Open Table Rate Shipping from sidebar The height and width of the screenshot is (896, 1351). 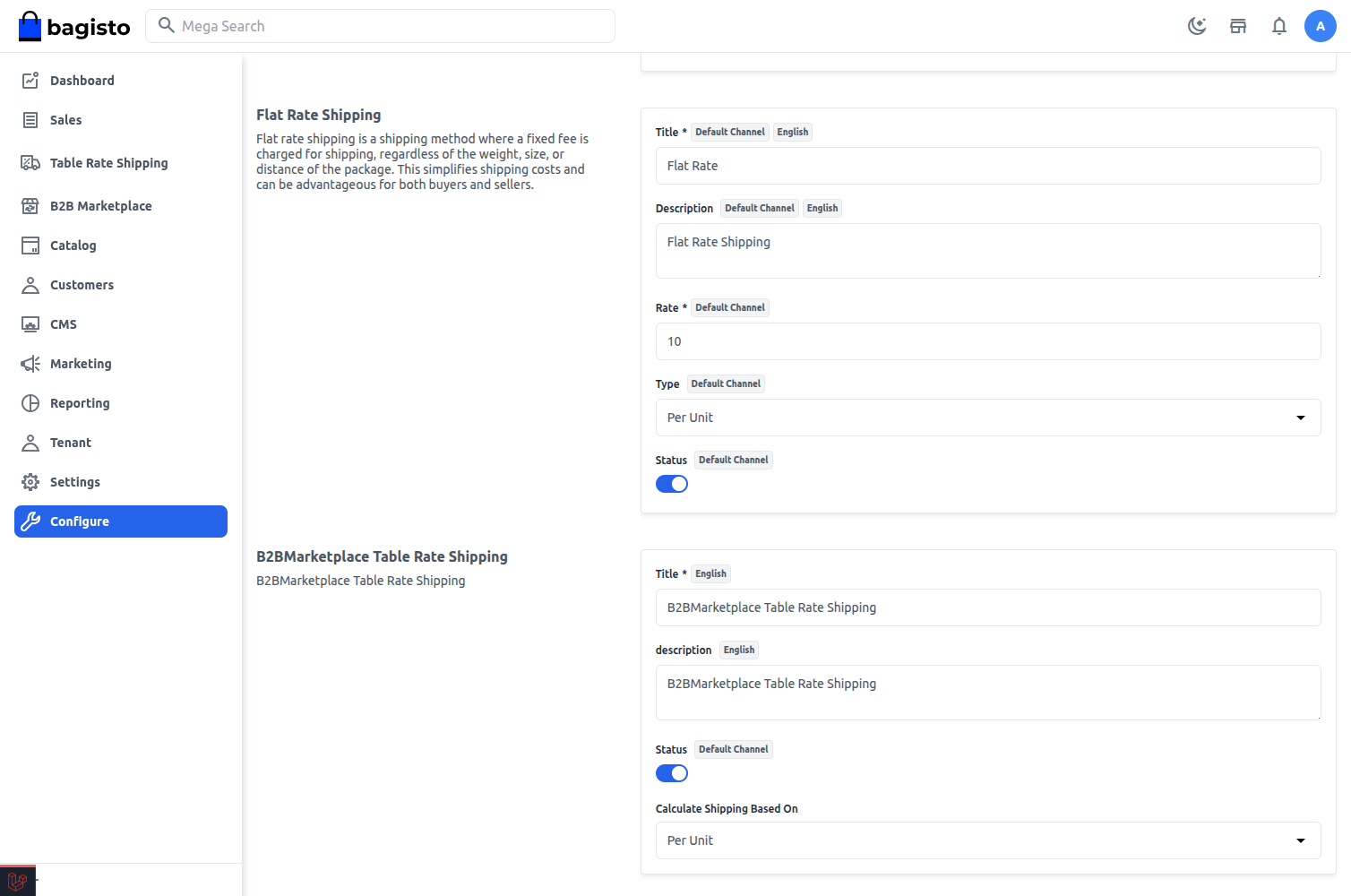point(30,162)
